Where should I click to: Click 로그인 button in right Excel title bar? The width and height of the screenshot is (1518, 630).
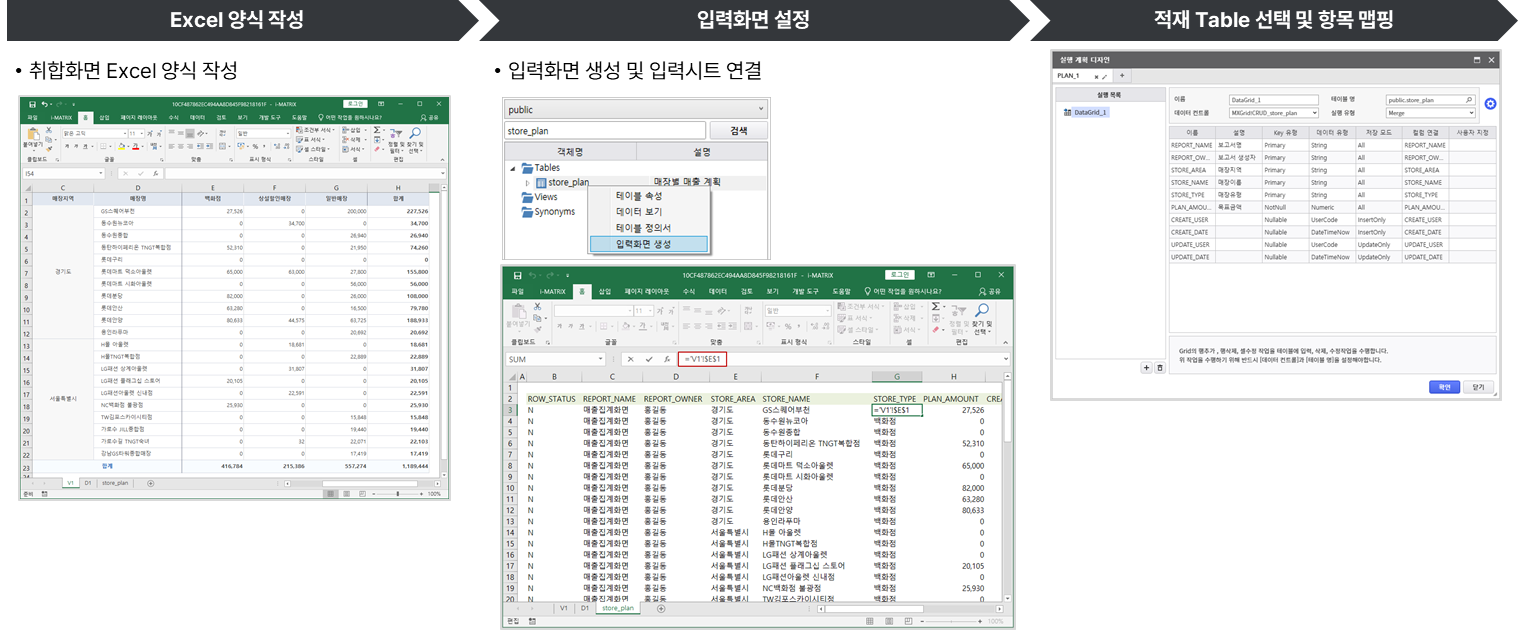click(x=899, y=275)
